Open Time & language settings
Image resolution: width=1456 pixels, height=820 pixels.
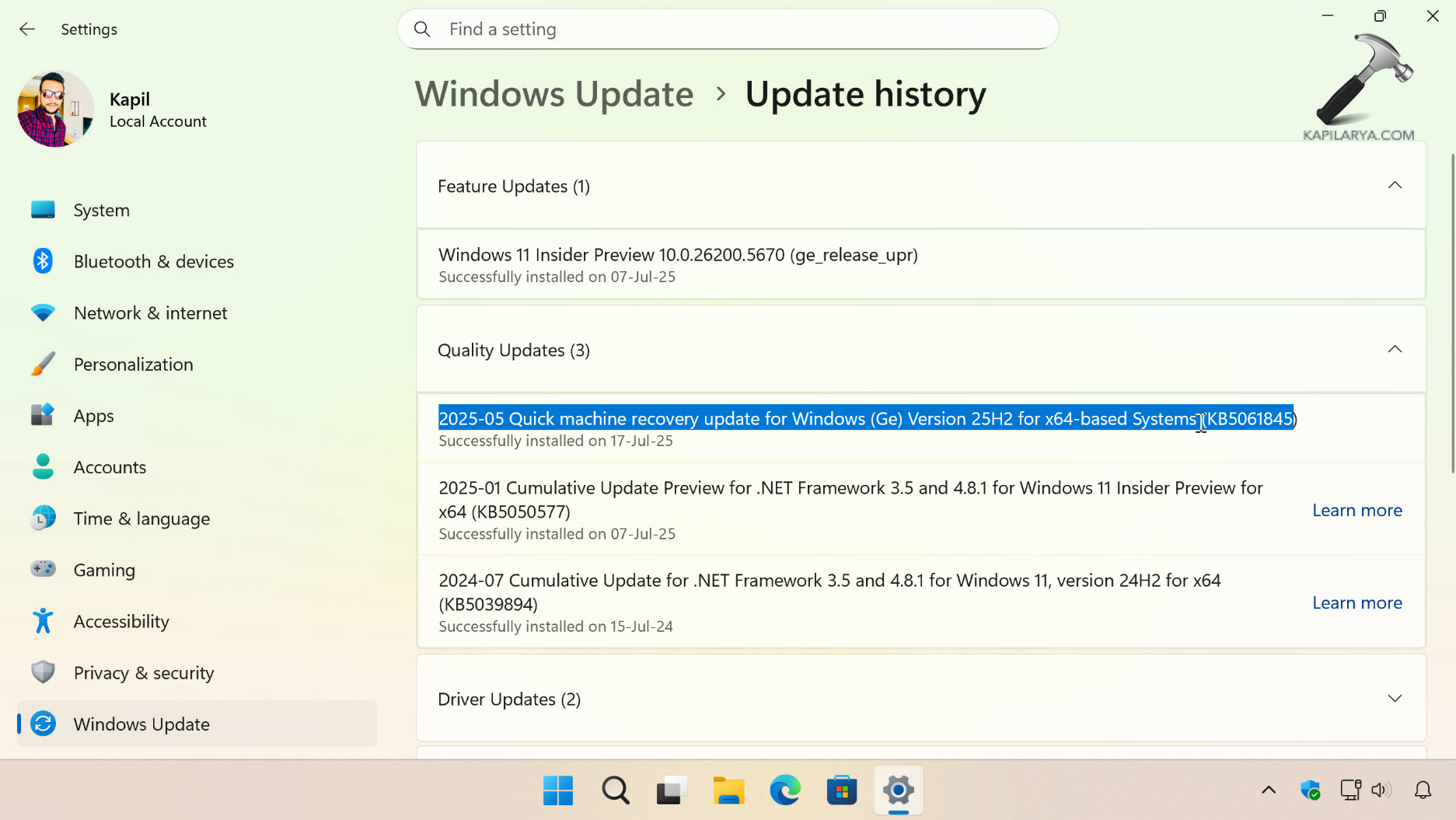(x=141, y=518)
